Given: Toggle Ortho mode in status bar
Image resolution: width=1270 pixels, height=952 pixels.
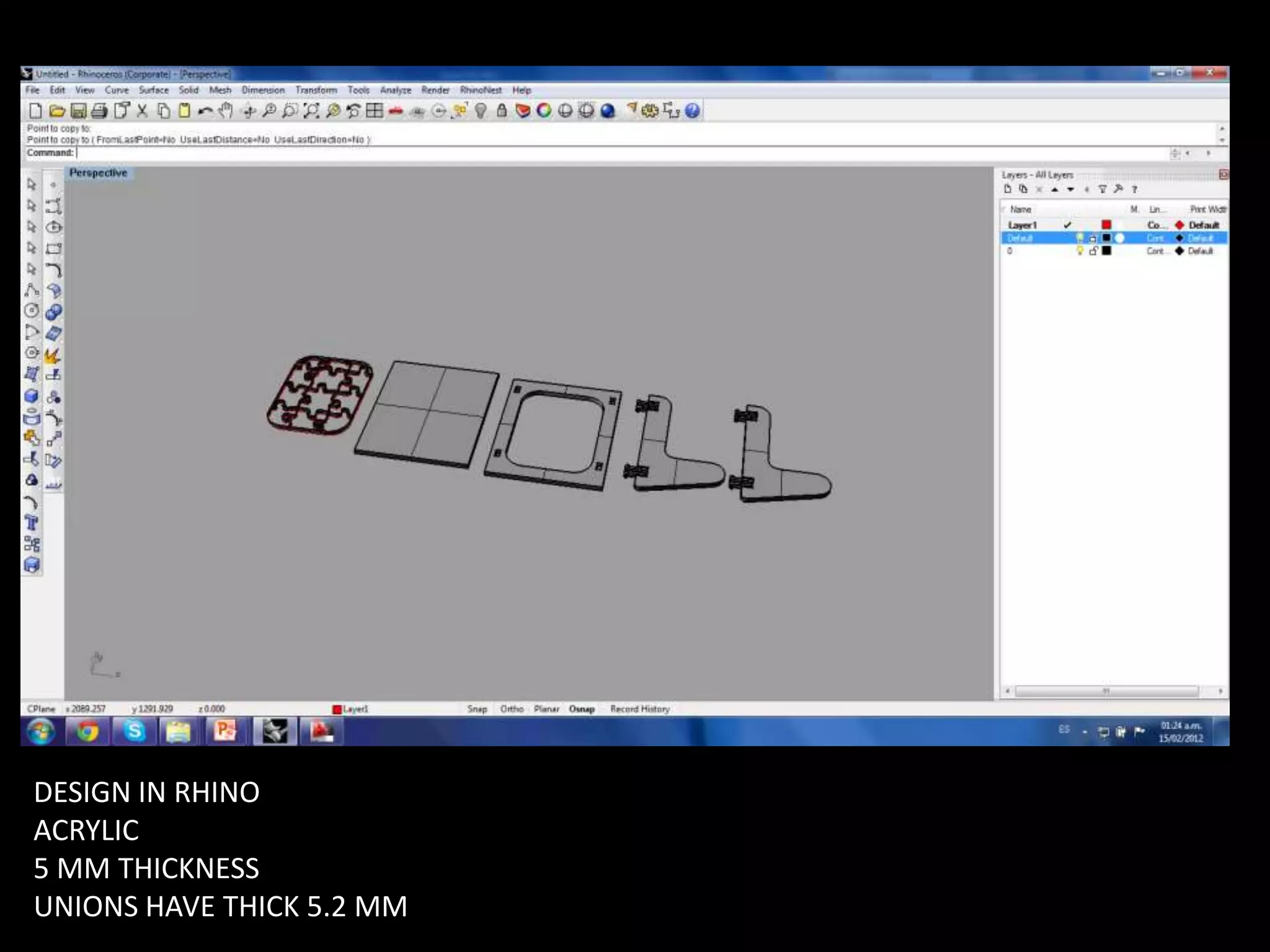Looking at the screenshot, I should [512, 709].
